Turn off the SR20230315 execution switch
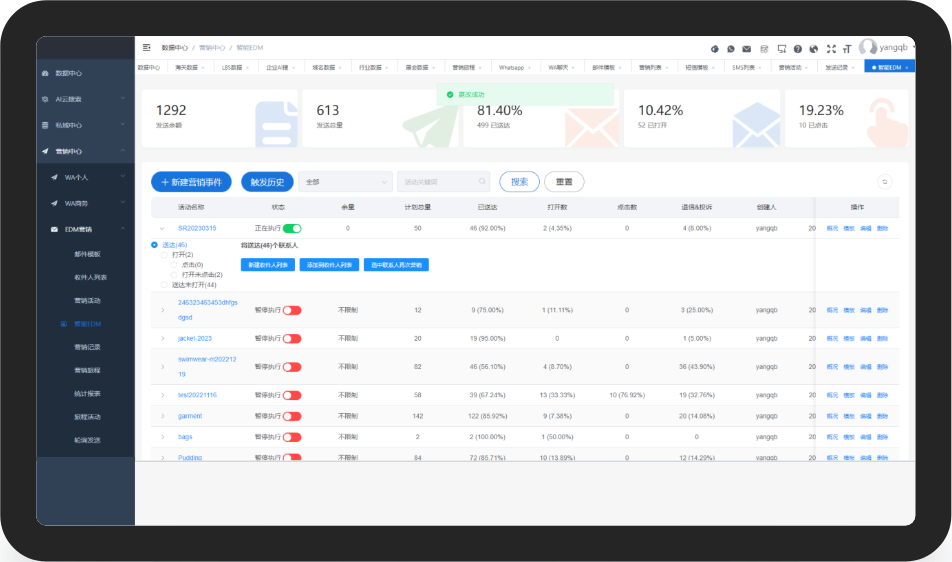The width and height of the screenshot is (952, 562). (292, 229)
